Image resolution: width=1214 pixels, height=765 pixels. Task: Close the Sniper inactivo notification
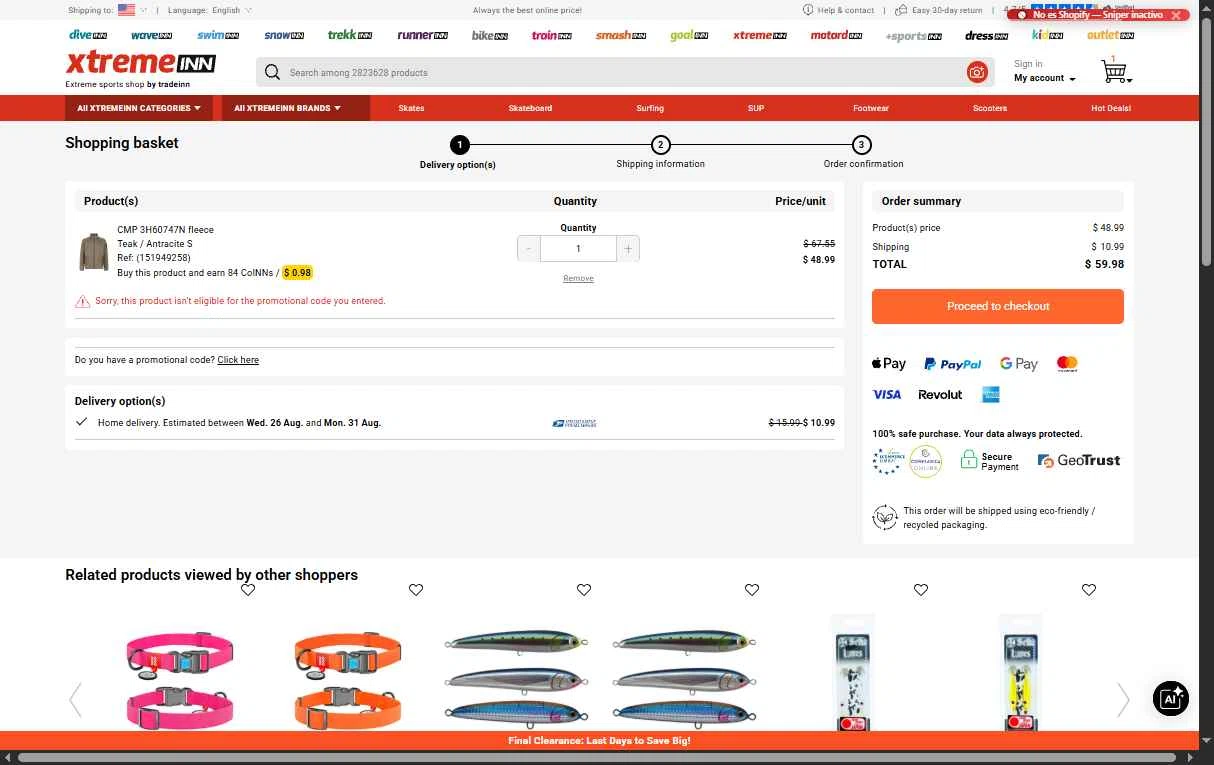click(x=1176, y=15)
